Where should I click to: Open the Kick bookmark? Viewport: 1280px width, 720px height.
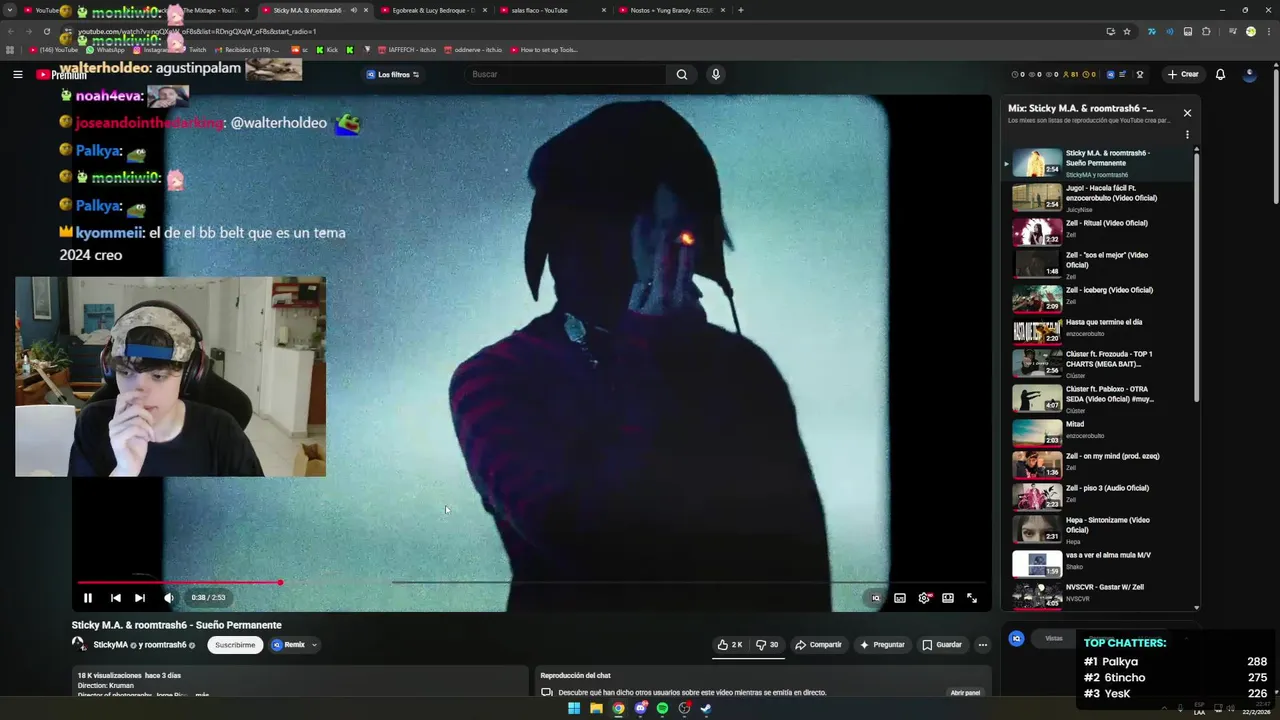tap(327, 50)
